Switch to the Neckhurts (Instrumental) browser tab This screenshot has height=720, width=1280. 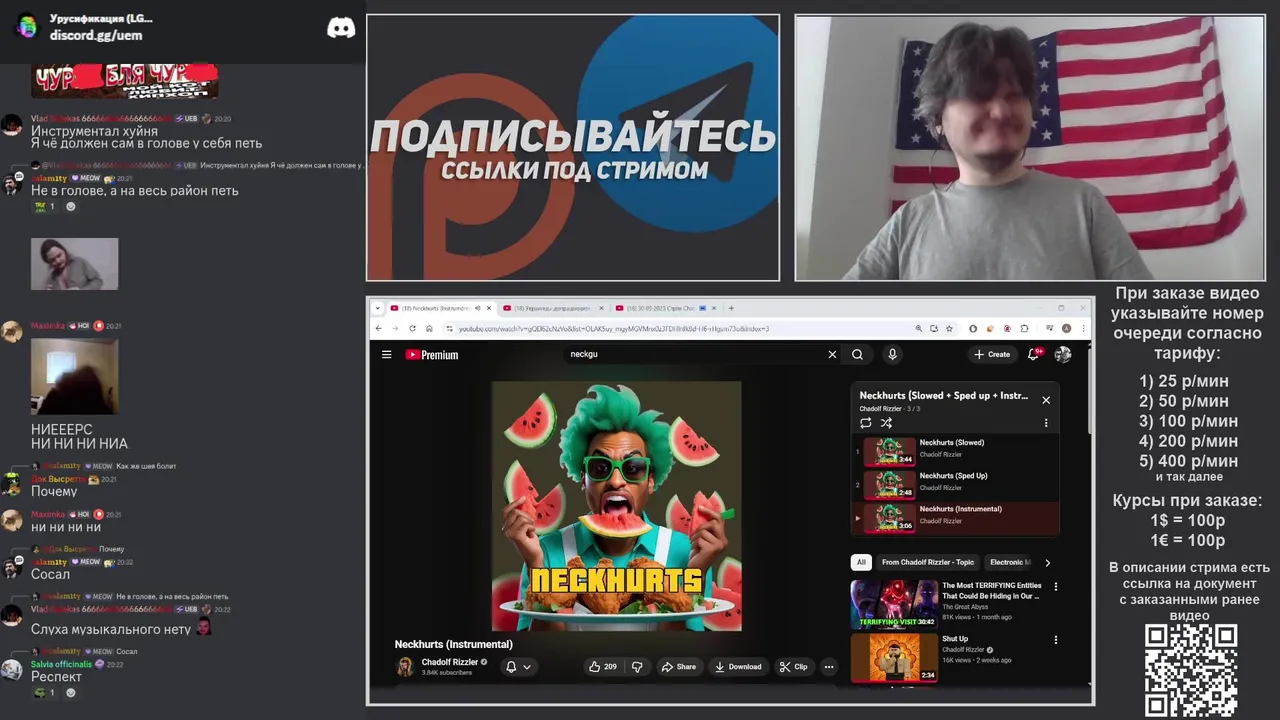[x=440, y=308]
